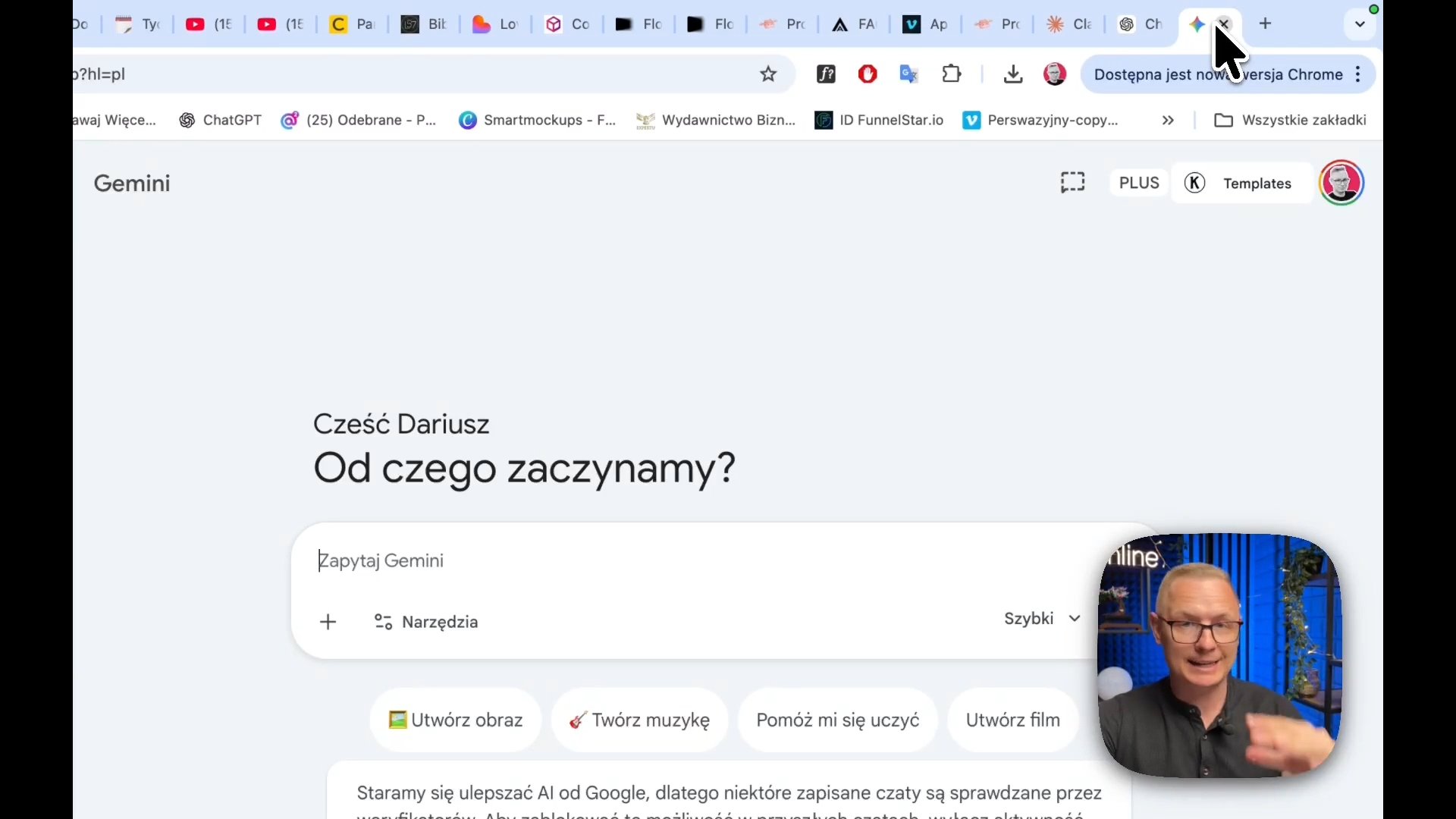Click the webcam video overlay thumbnail
Screen dimensions: 1456x819
click(1219, 656)
